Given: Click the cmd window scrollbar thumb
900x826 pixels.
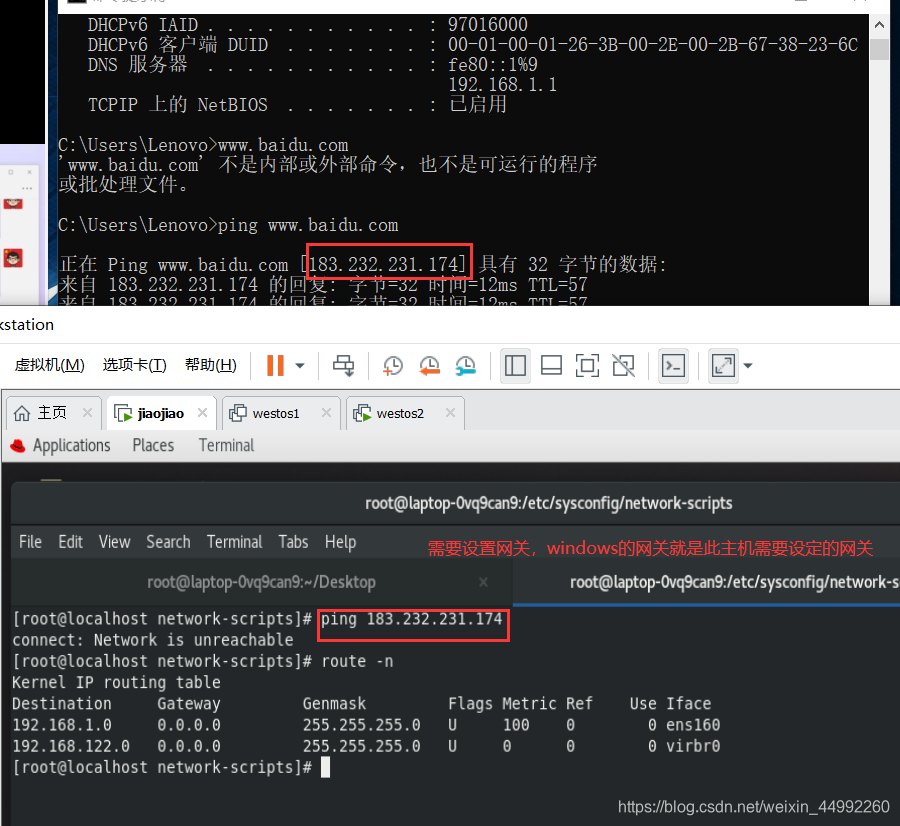Looking at the screenshot, I should (879, 49).
